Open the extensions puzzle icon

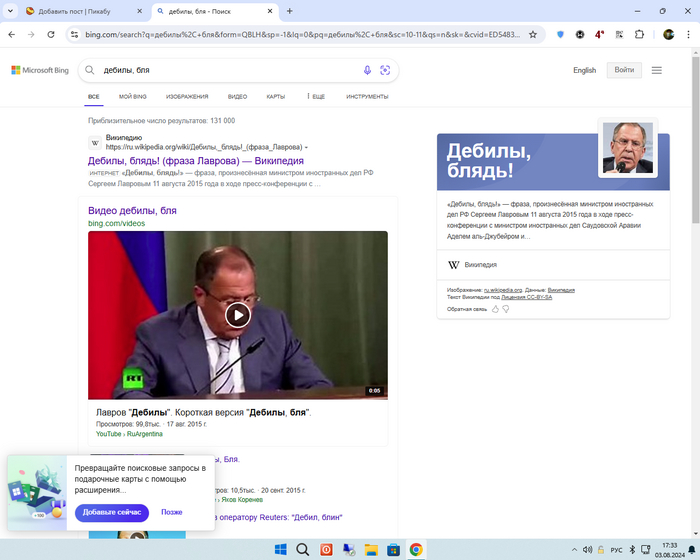pyautogui.click(x=639, y=34)
